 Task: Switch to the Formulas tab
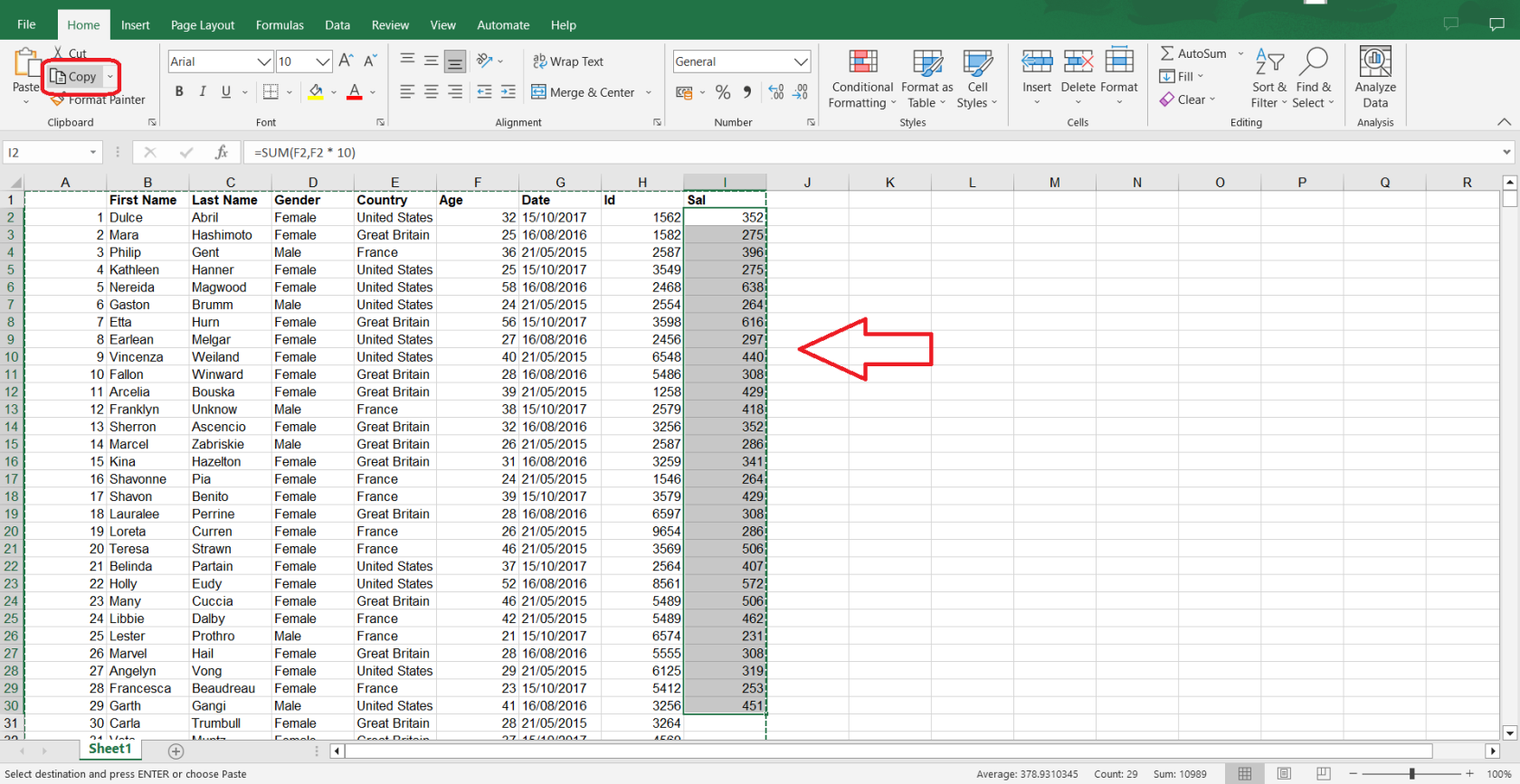click(x=280, y=25)
